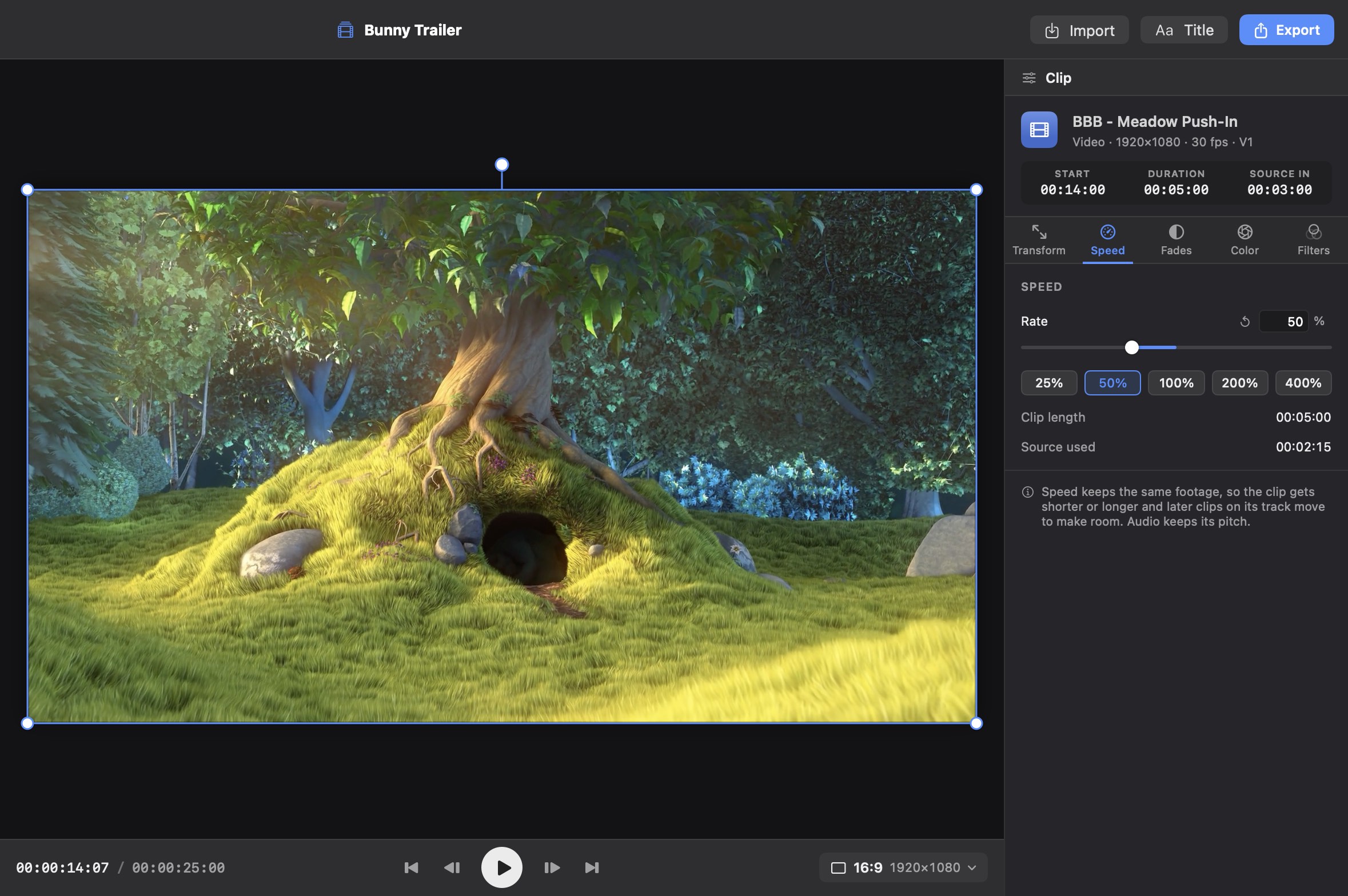Click the project filmstrip icon beside Bunny Trailer
This screenshot has height=896, width=1348.
(x=345, y=30)
